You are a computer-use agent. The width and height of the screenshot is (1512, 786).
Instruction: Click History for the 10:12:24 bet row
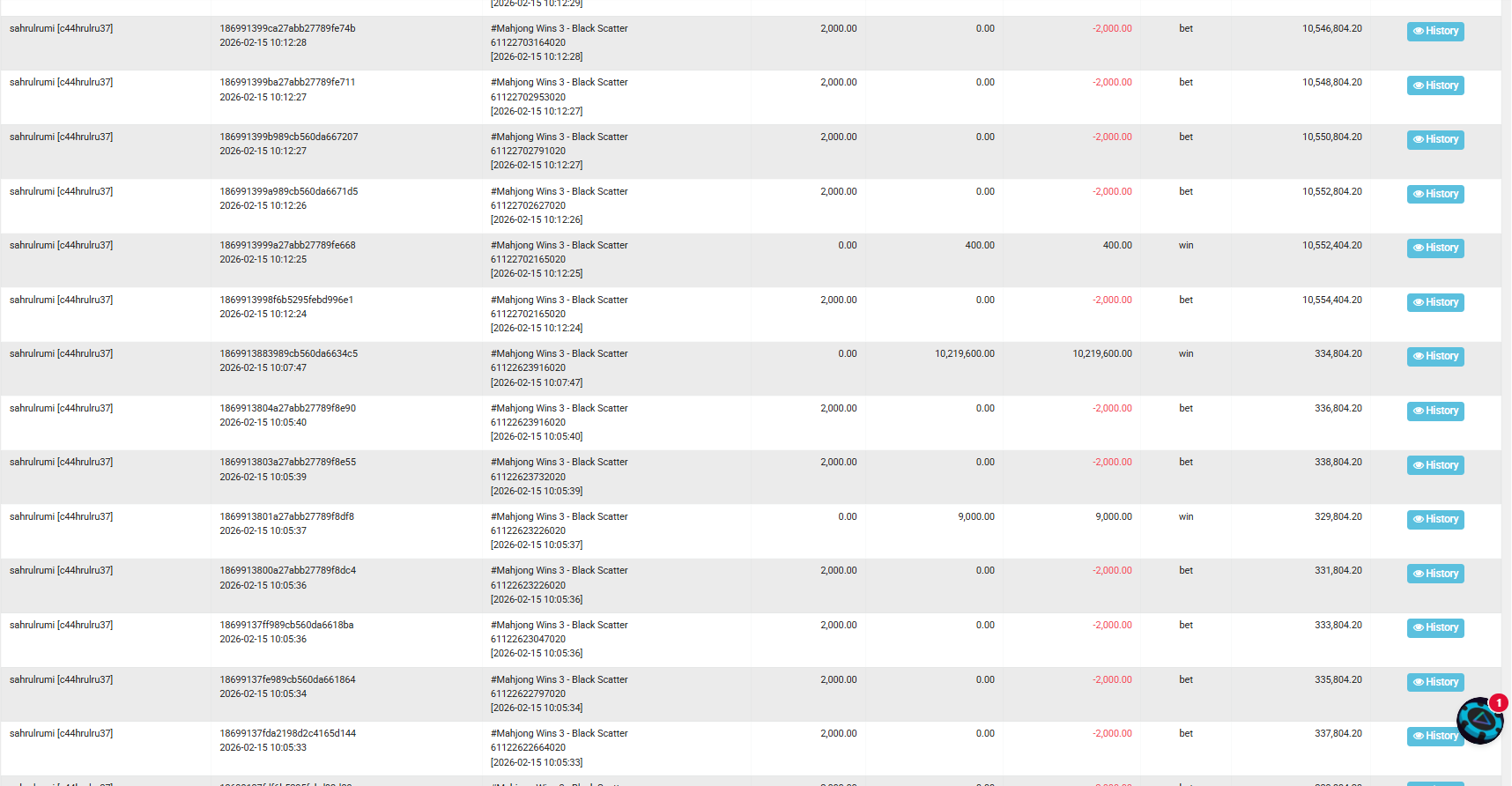click(1434, 302)
